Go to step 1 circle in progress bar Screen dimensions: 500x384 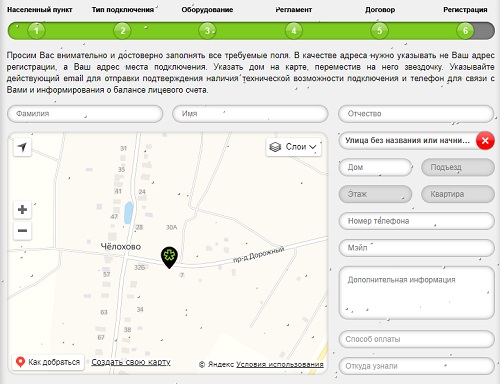(36, 31)
